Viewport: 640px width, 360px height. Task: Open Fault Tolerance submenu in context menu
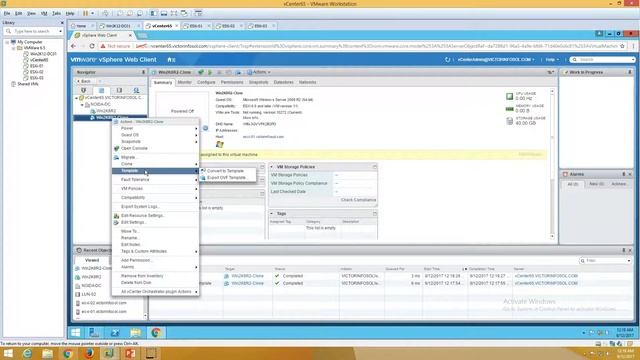coord(156,180)
